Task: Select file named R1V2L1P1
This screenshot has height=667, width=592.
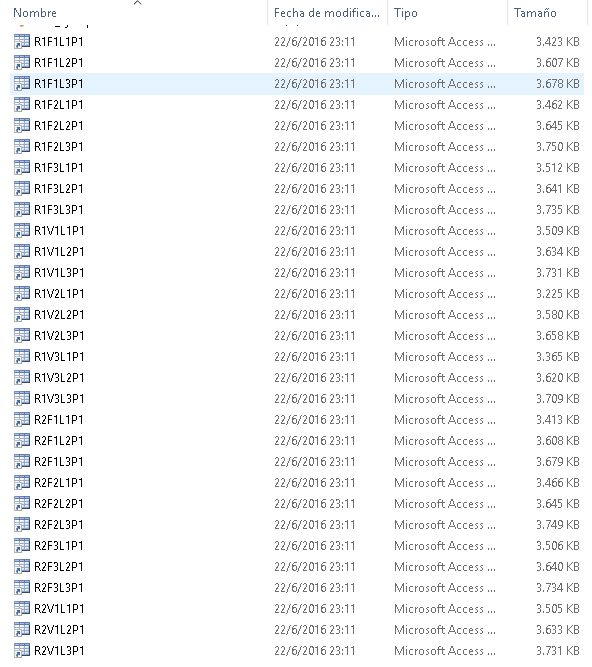Action: pyautogui.click(x=59, y=294)
